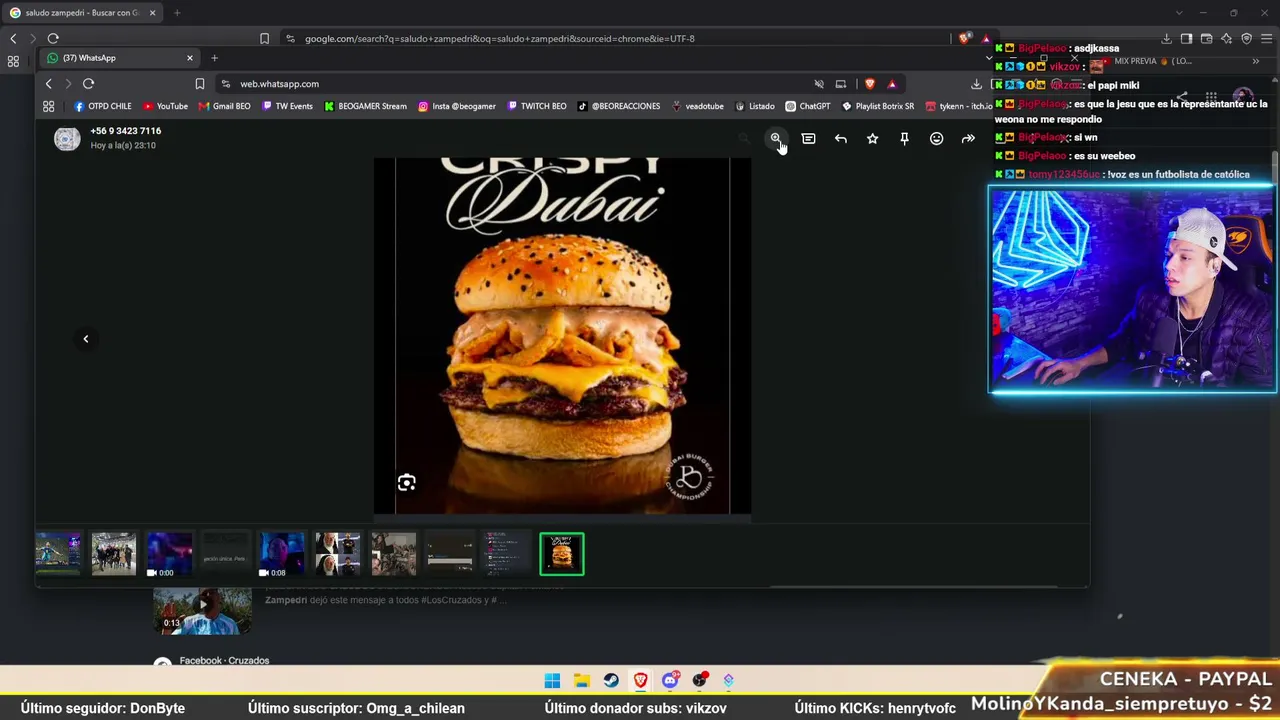
Task: Zoom the burger image with the magnifier icon
Action: coord(776,138)
